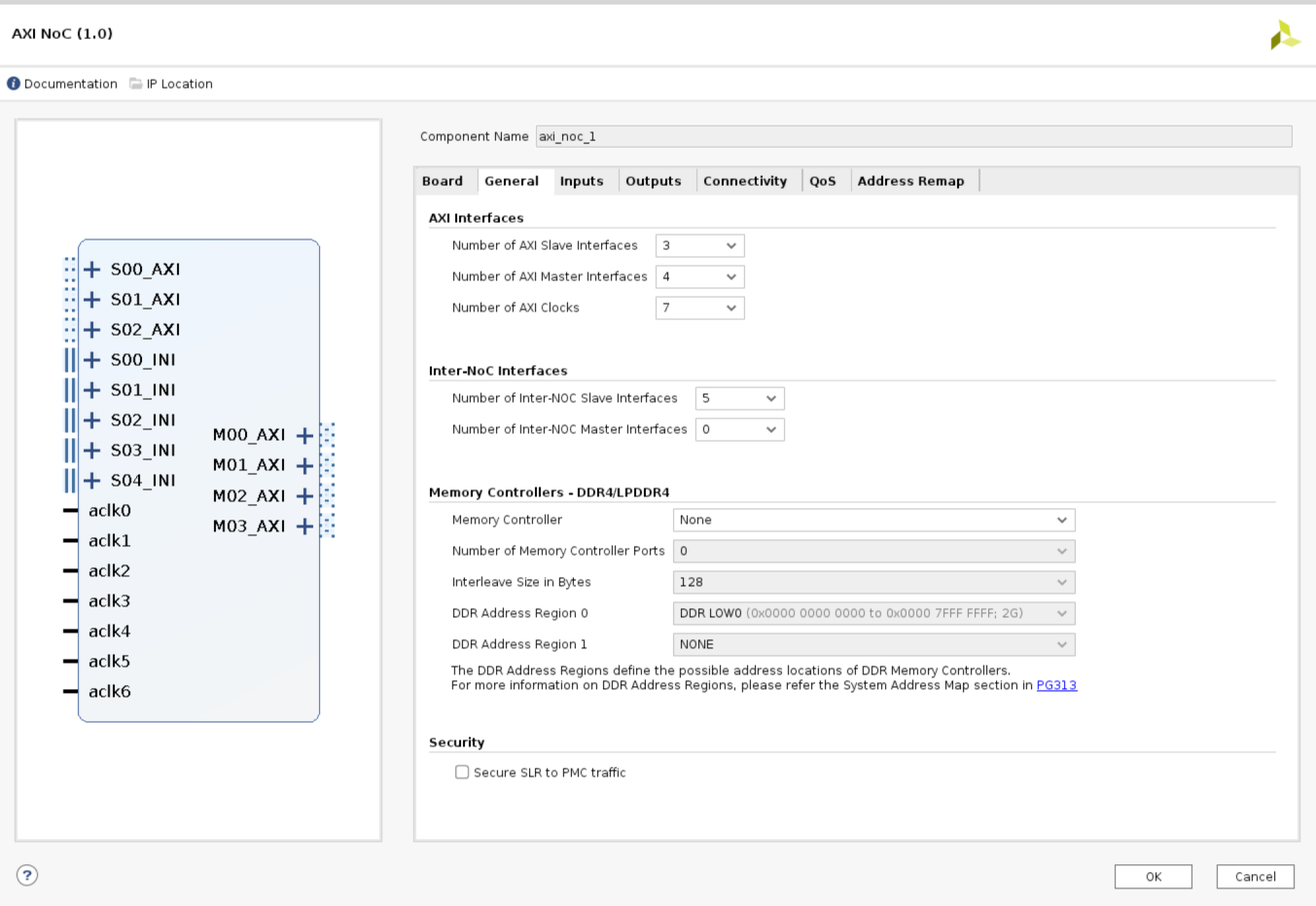Viewport: 1316px width, 906px height.
Task: Click the help question mark icon
Action: (x=27, y=875)
